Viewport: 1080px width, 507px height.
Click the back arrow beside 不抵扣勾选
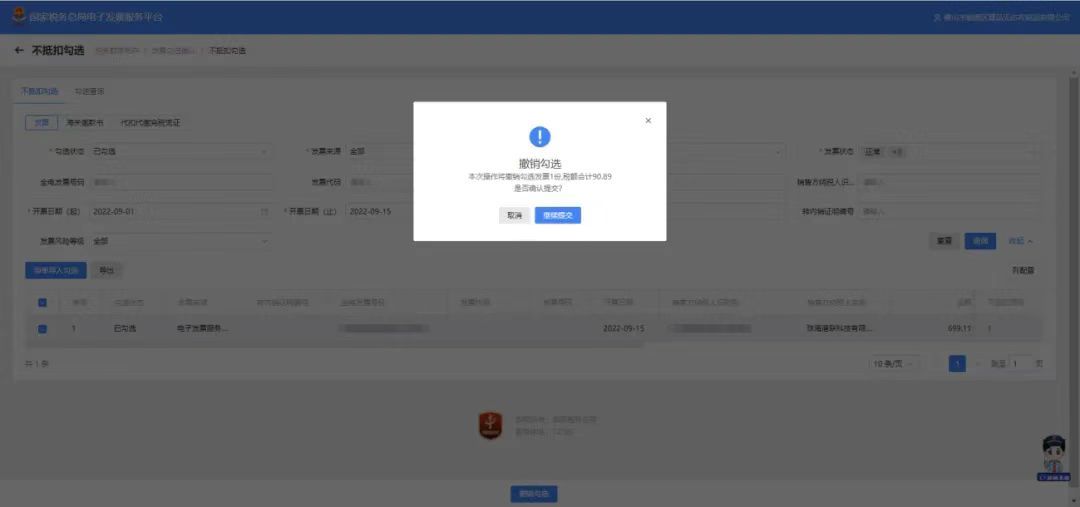click(19, 50)
